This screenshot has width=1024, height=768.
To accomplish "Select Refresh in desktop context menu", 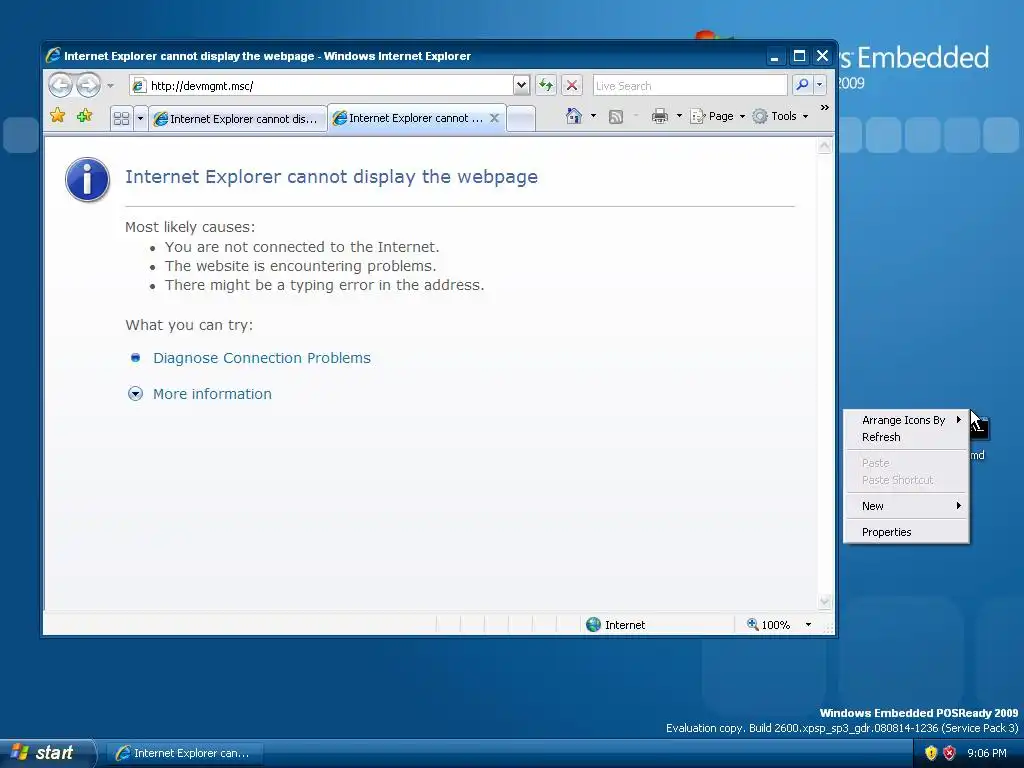I will point(906,437).
